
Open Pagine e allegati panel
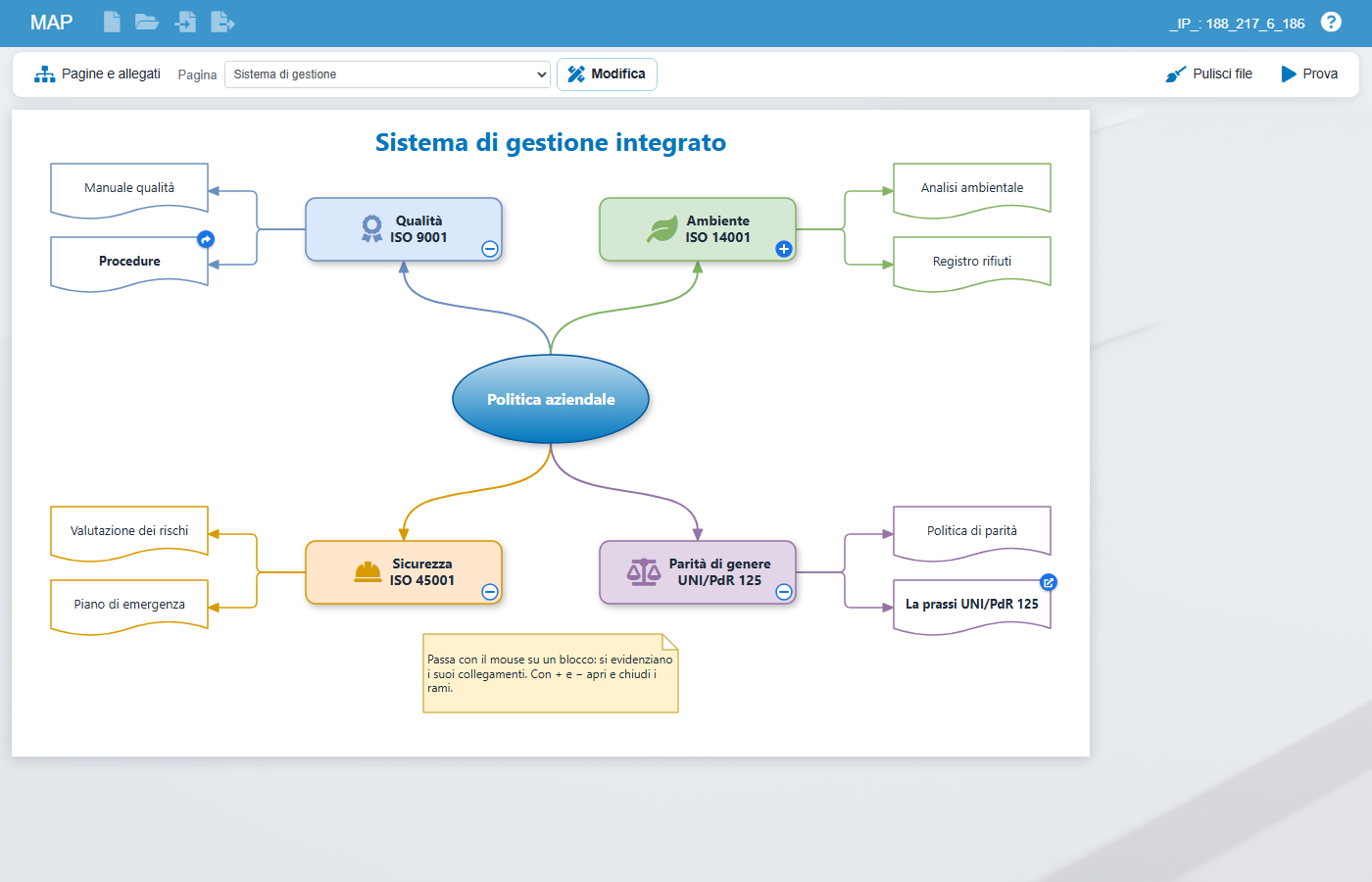(x=98, y=74)
